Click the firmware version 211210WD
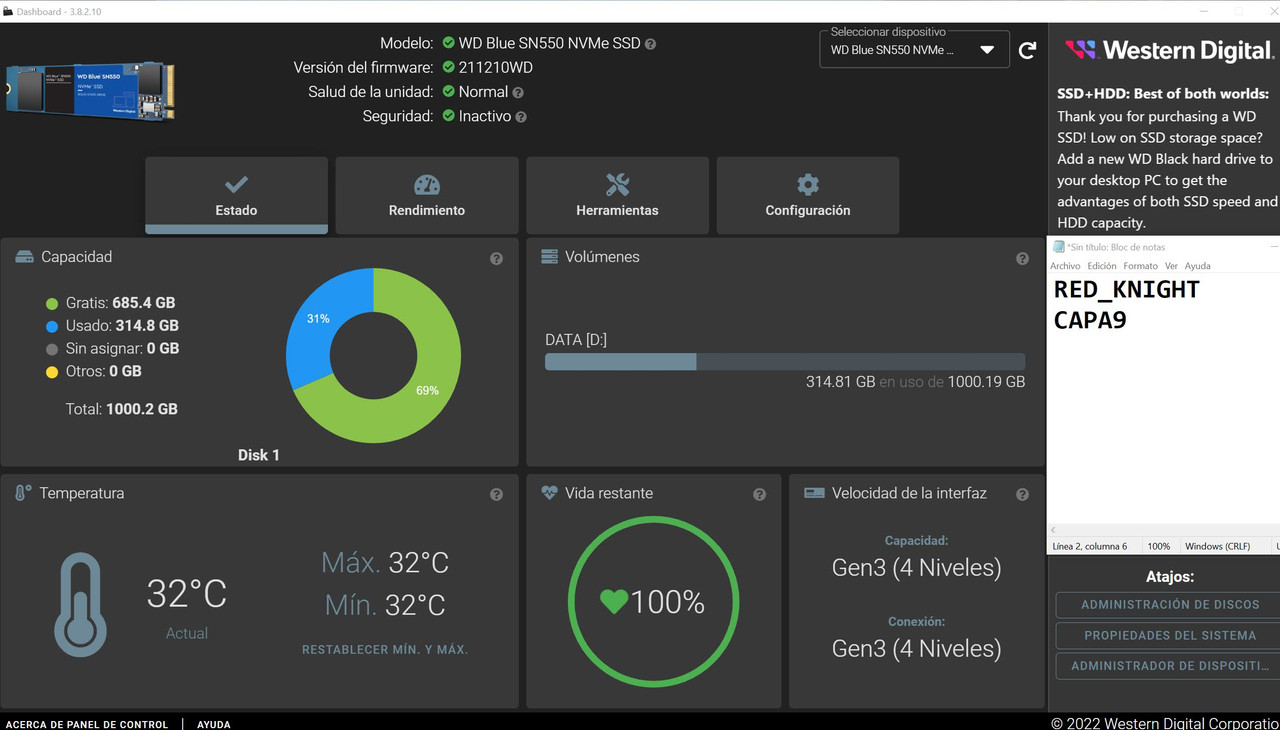This screenshot has height=730, width=1280. click(x=496, y=68)
